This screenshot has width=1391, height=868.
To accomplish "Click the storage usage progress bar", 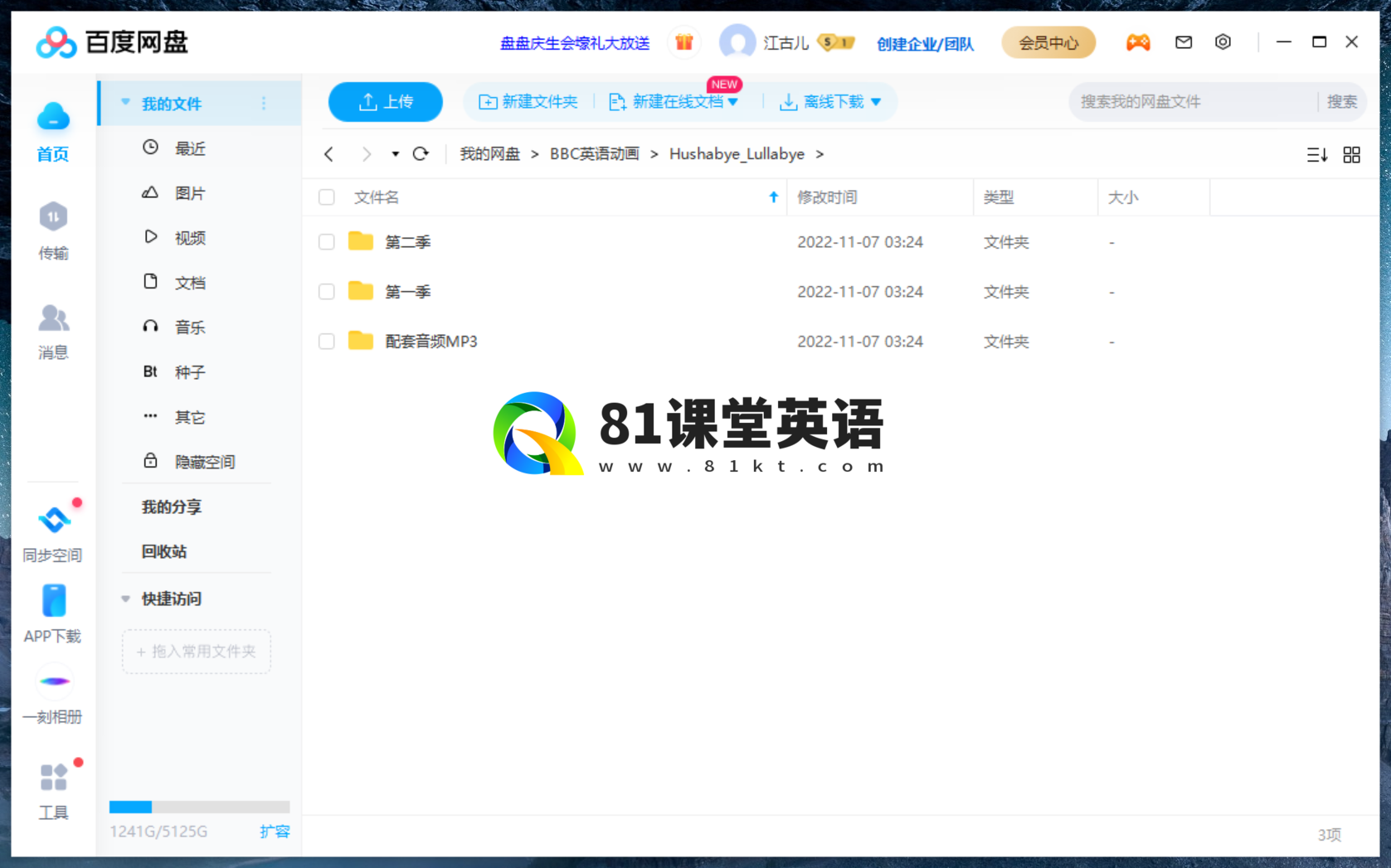I will [x=199, y=807].
